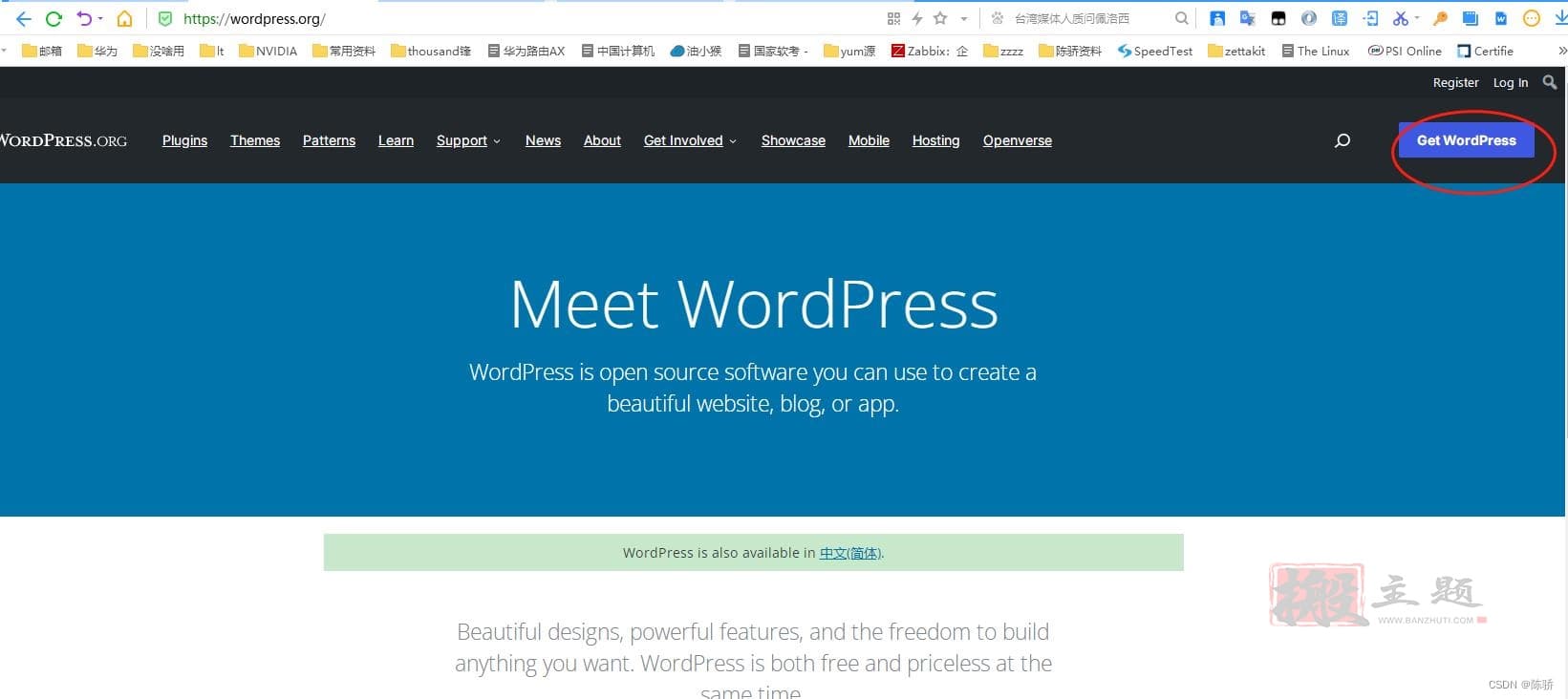Viewport: 1568px width, 699px height.
Task: Open the 邮箱 bookmark folder
Action: [42, 51]
